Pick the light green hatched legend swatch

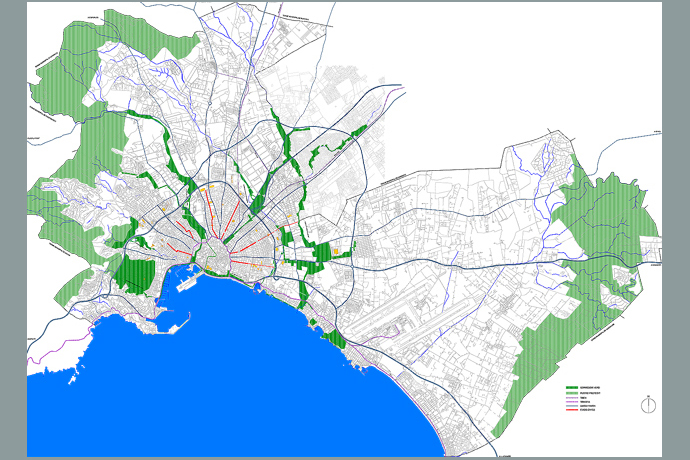click(x=573, y=394)
